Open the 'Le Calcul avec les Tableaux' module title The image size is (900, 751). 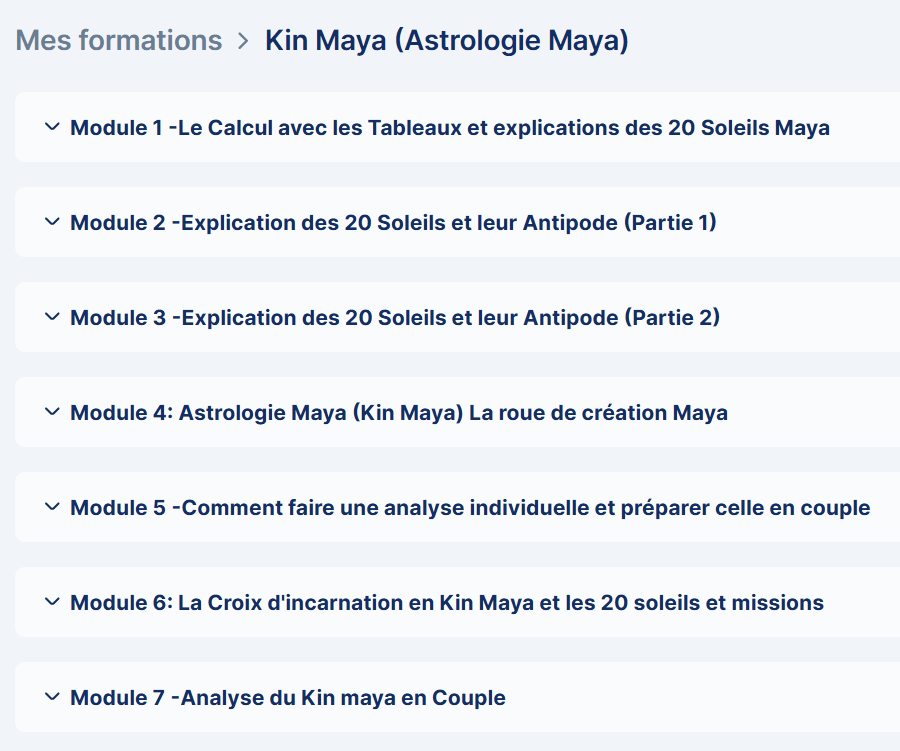click(x=449, y=128)
